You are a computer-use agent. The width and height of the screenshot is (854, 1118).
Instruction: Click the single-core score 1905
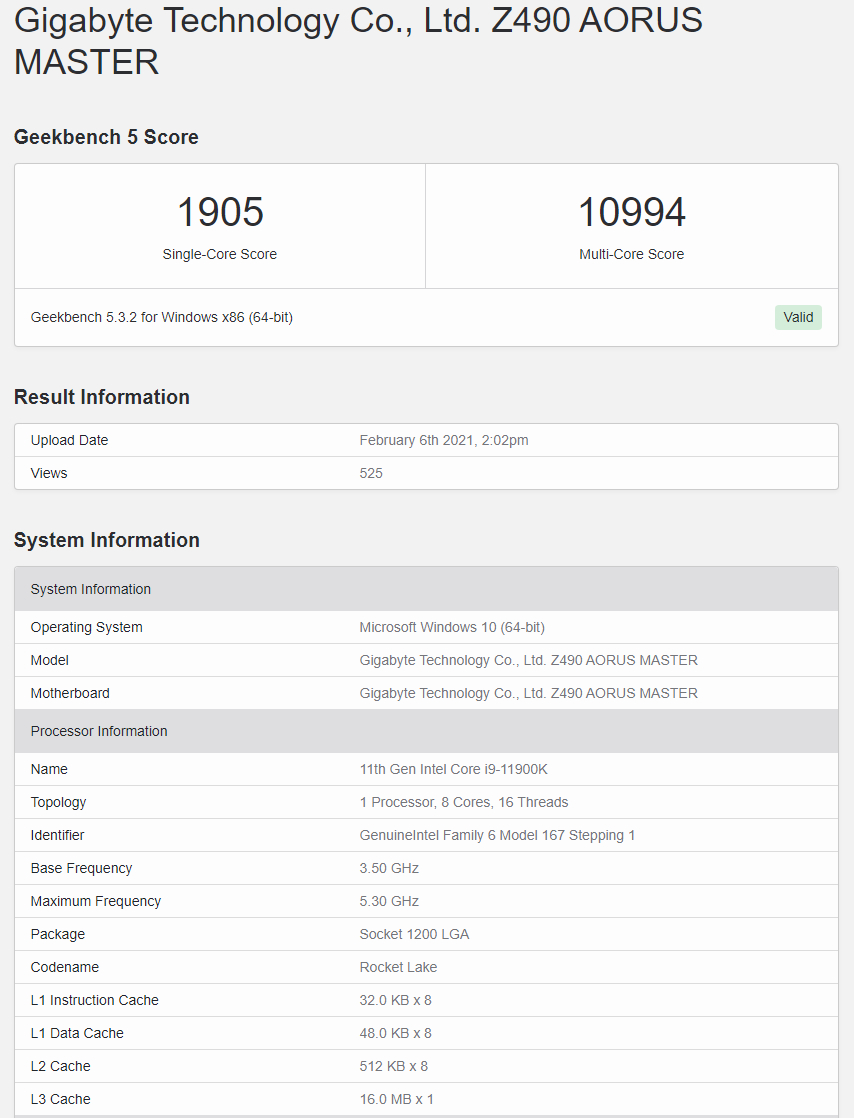(220, 212)
